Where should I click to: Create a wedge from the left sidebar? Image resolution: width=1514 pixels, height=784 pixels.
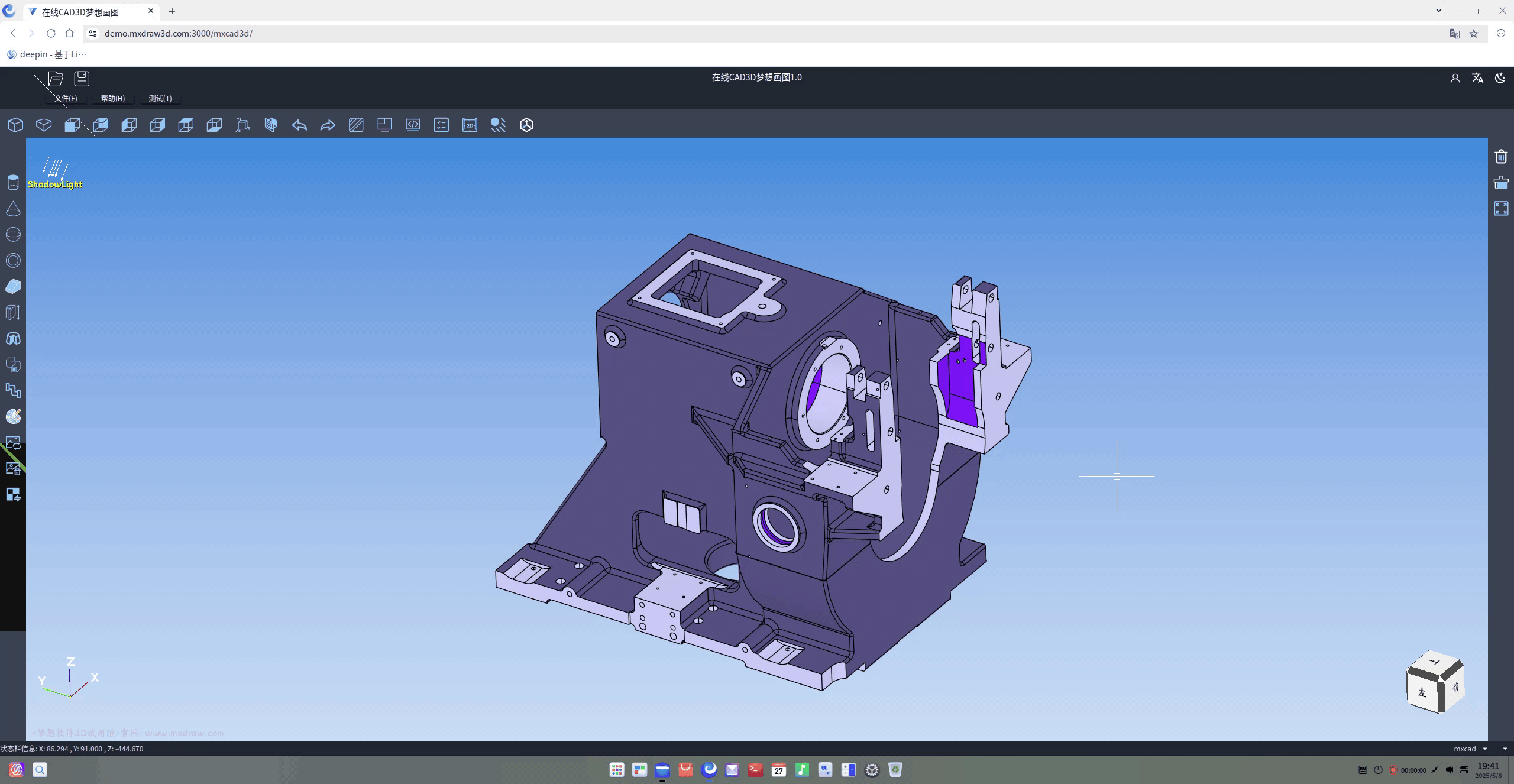tap(13, 287)
